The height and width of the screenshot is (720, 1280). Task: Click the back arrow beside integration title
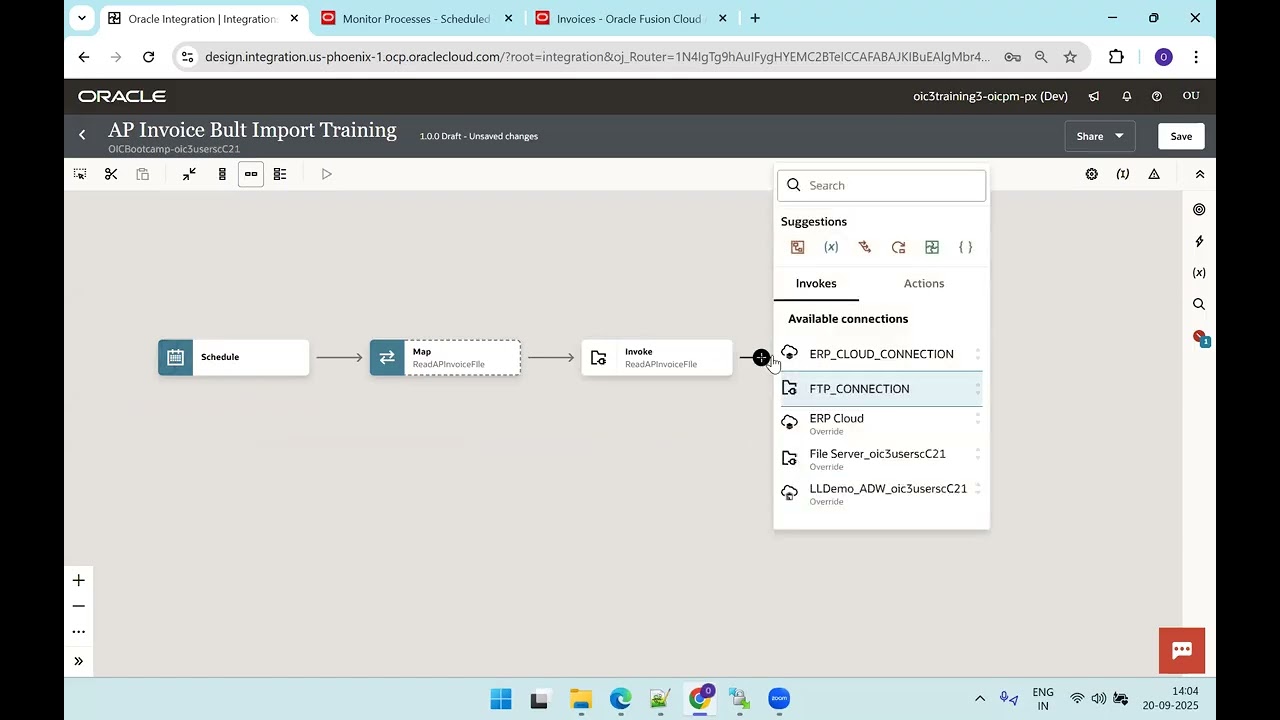[82, 135]
